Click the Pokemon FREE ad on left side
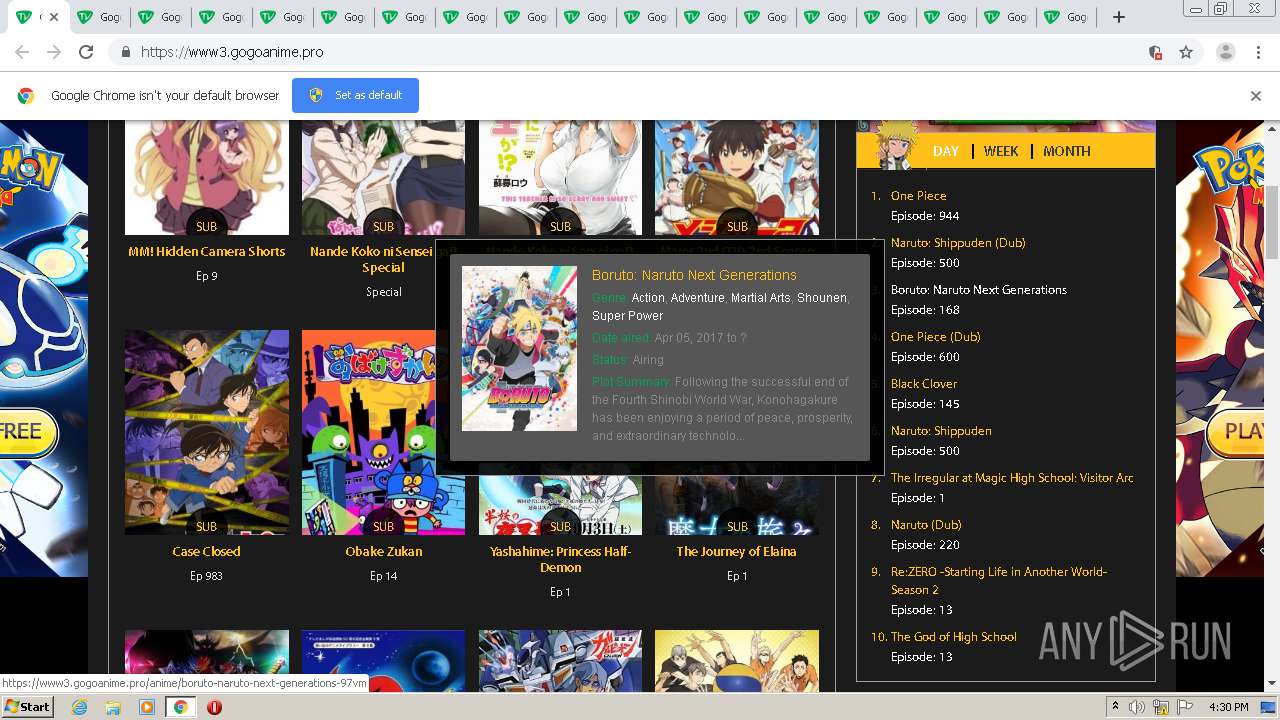 [x=44, y=348]
